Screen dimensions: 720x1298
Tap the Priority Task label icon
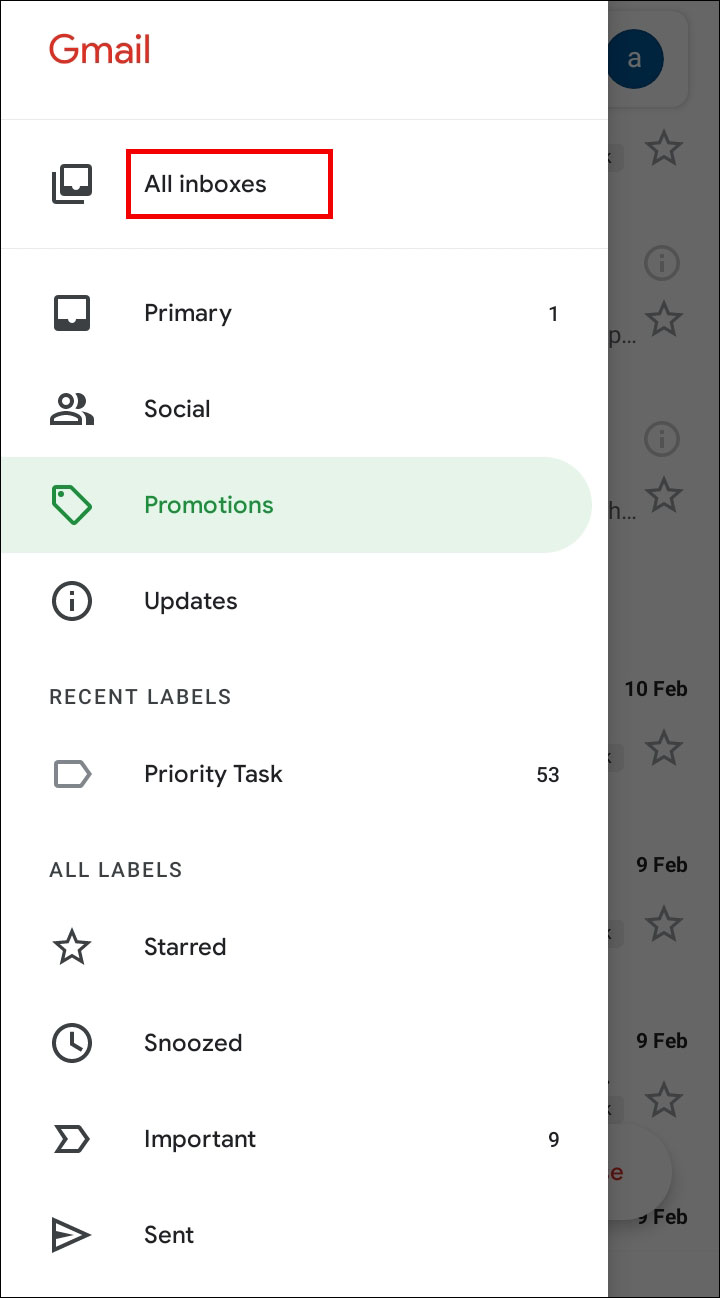pos(72,774)
